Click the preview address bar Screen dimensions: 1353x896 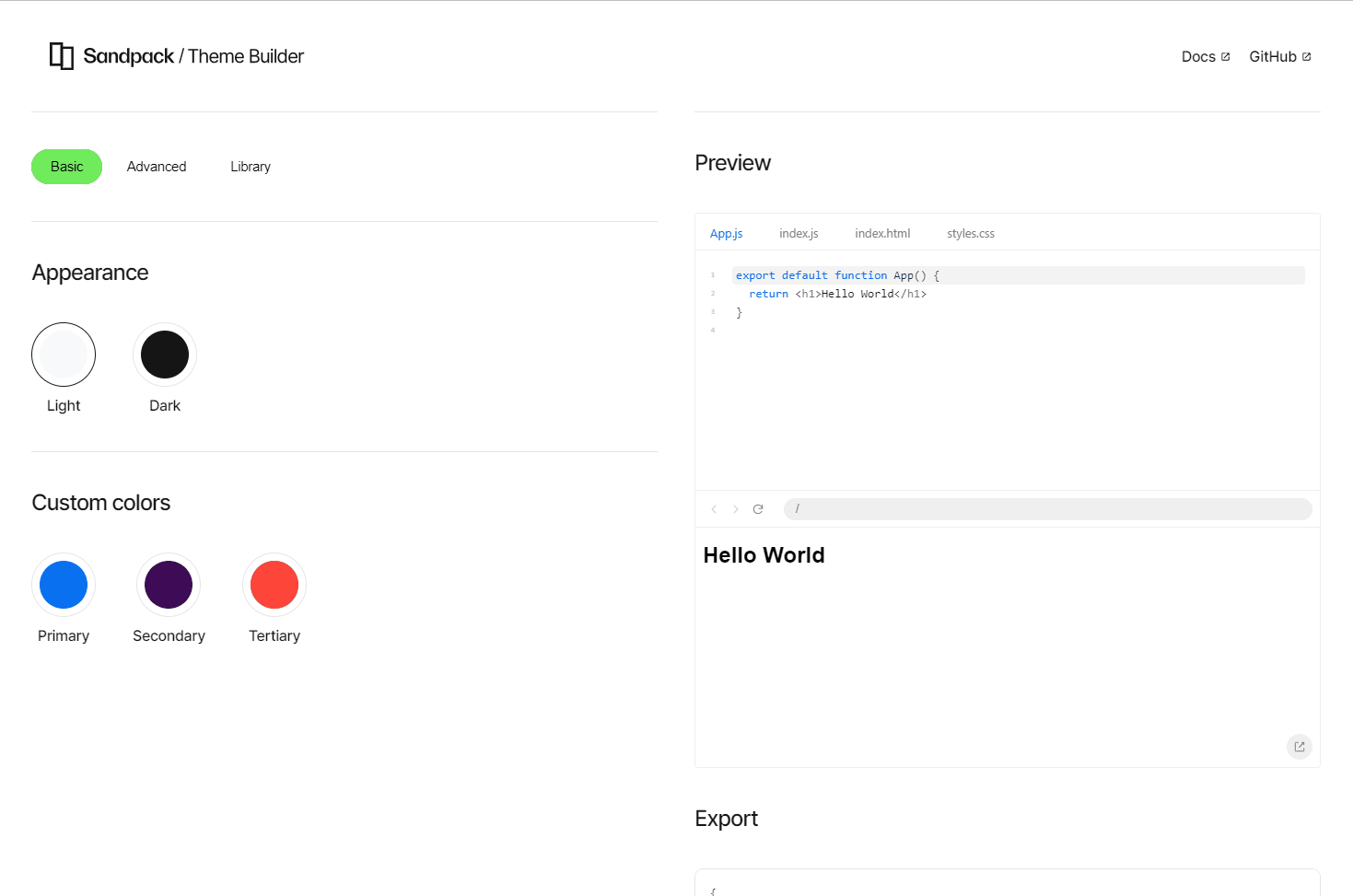[1048, 508]
